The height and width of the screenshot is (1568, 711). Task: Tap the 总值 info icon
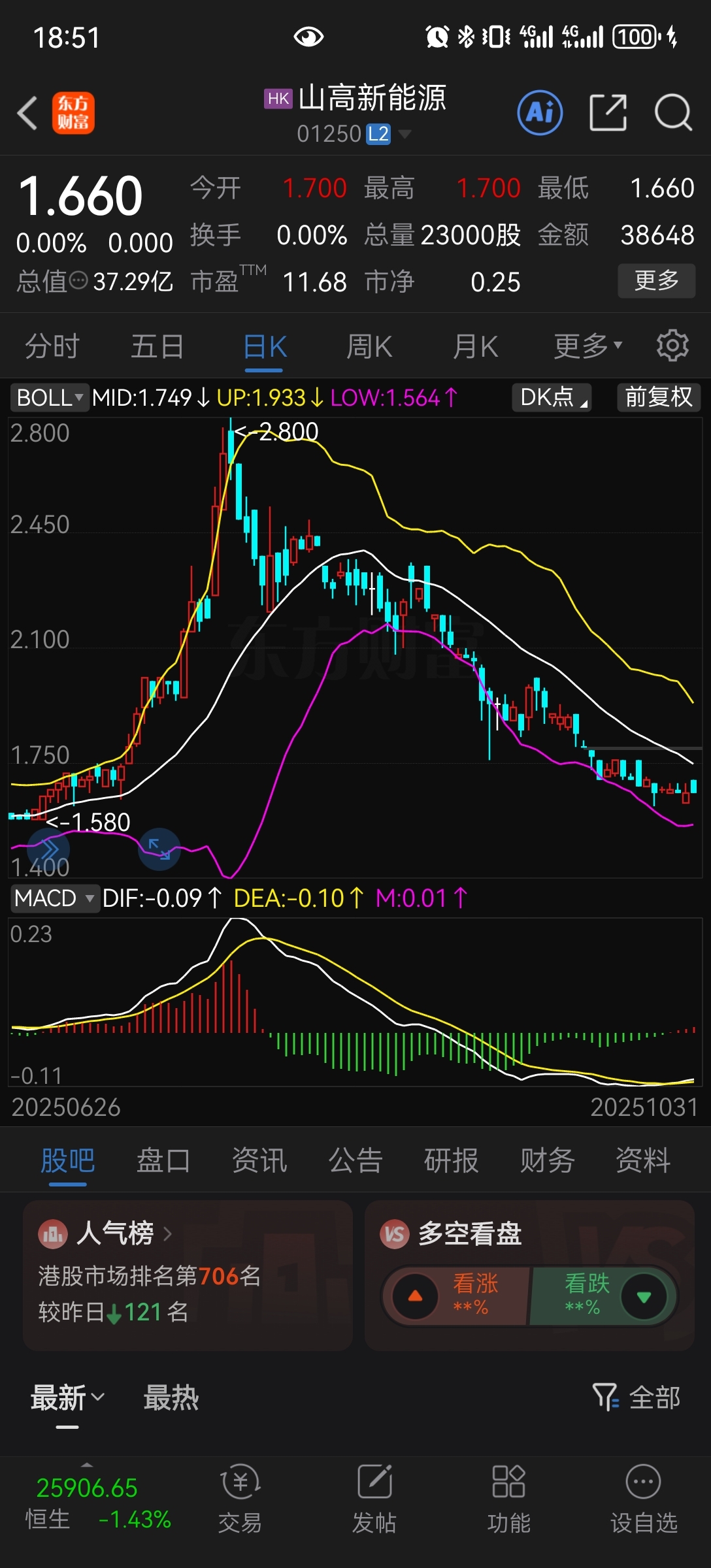78,282
